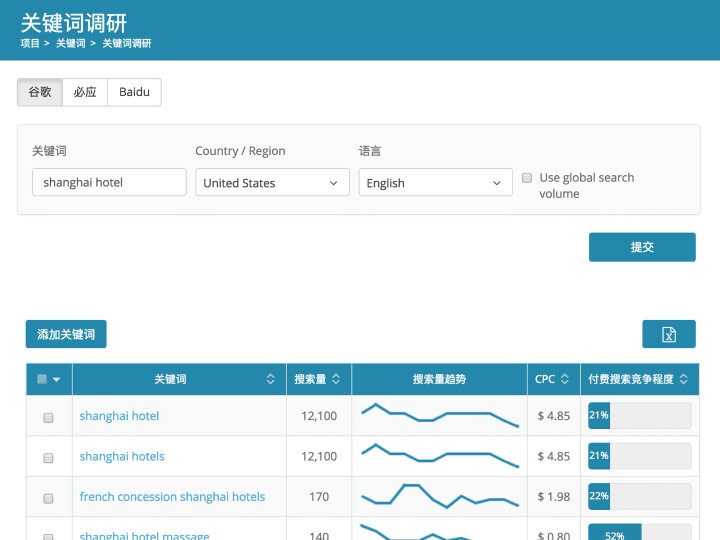Image resolution: width=720 pixels, height=540 pixels.
Task: Click search volume 170 cell
Action: [319, 497]
